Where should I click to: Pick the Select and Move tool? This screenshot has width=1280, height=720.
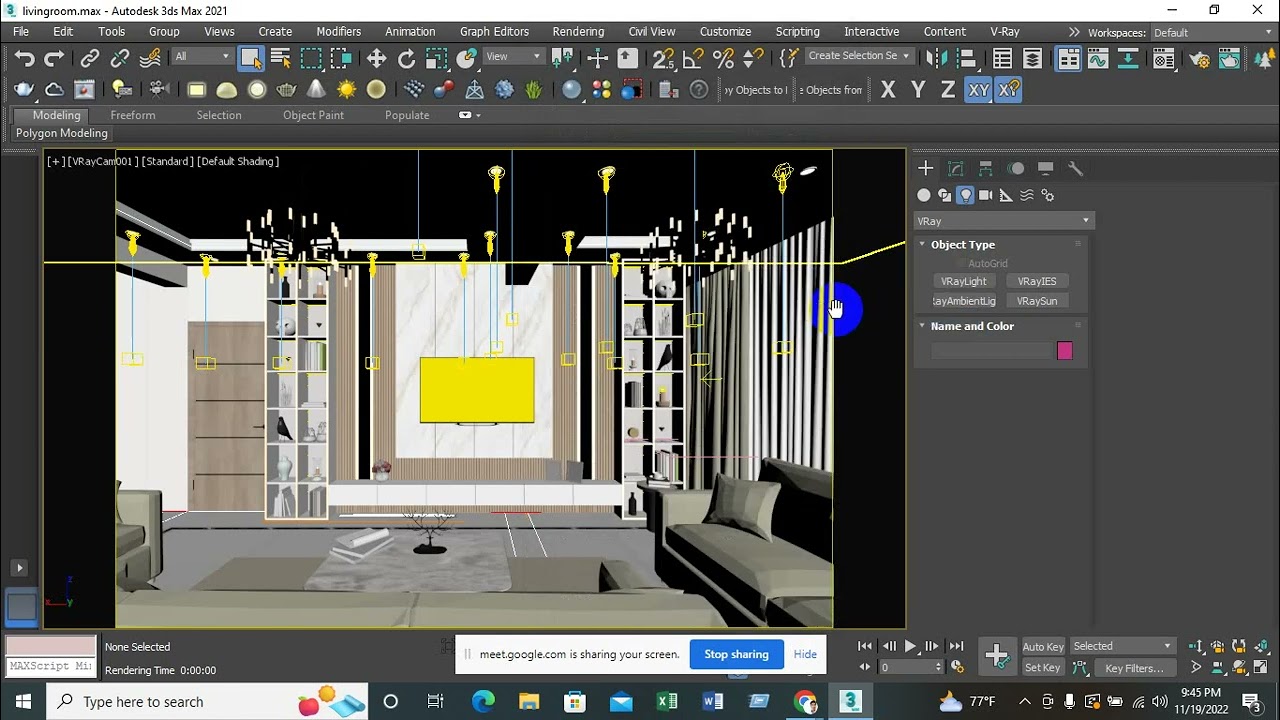pos(376,58)
